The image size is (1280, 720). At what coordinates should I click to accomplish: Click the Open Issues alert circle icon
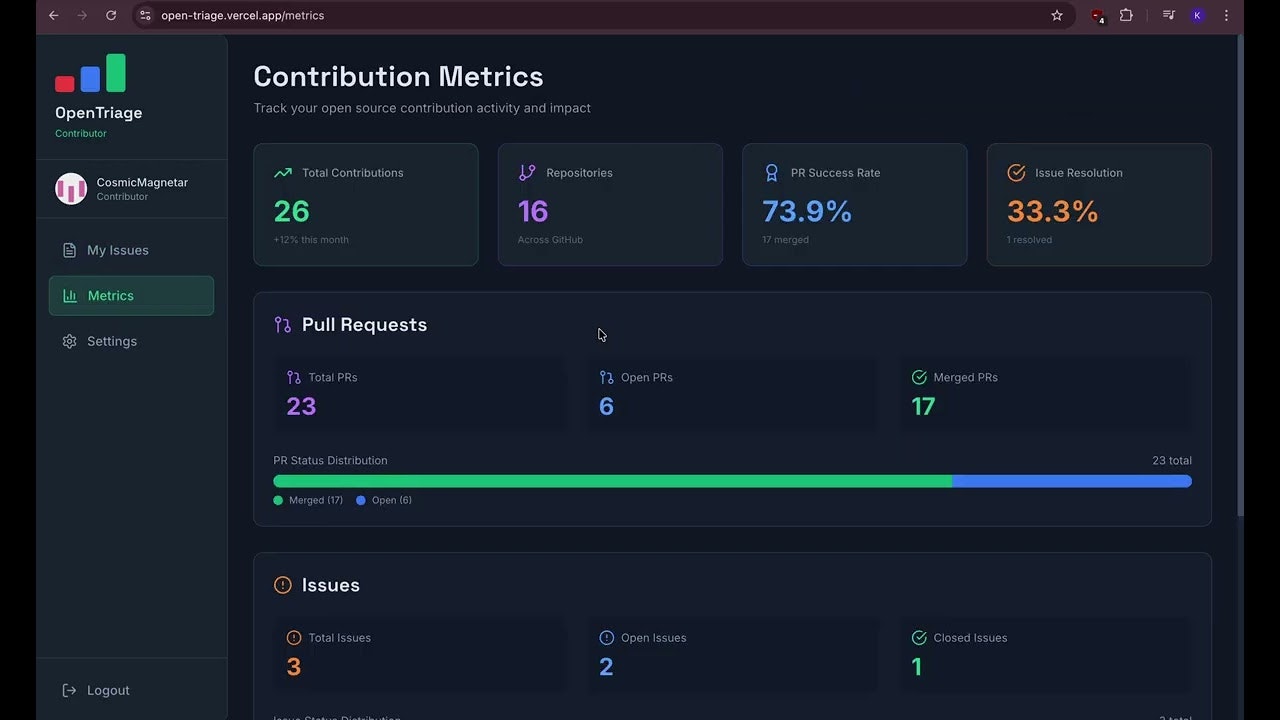606,637
